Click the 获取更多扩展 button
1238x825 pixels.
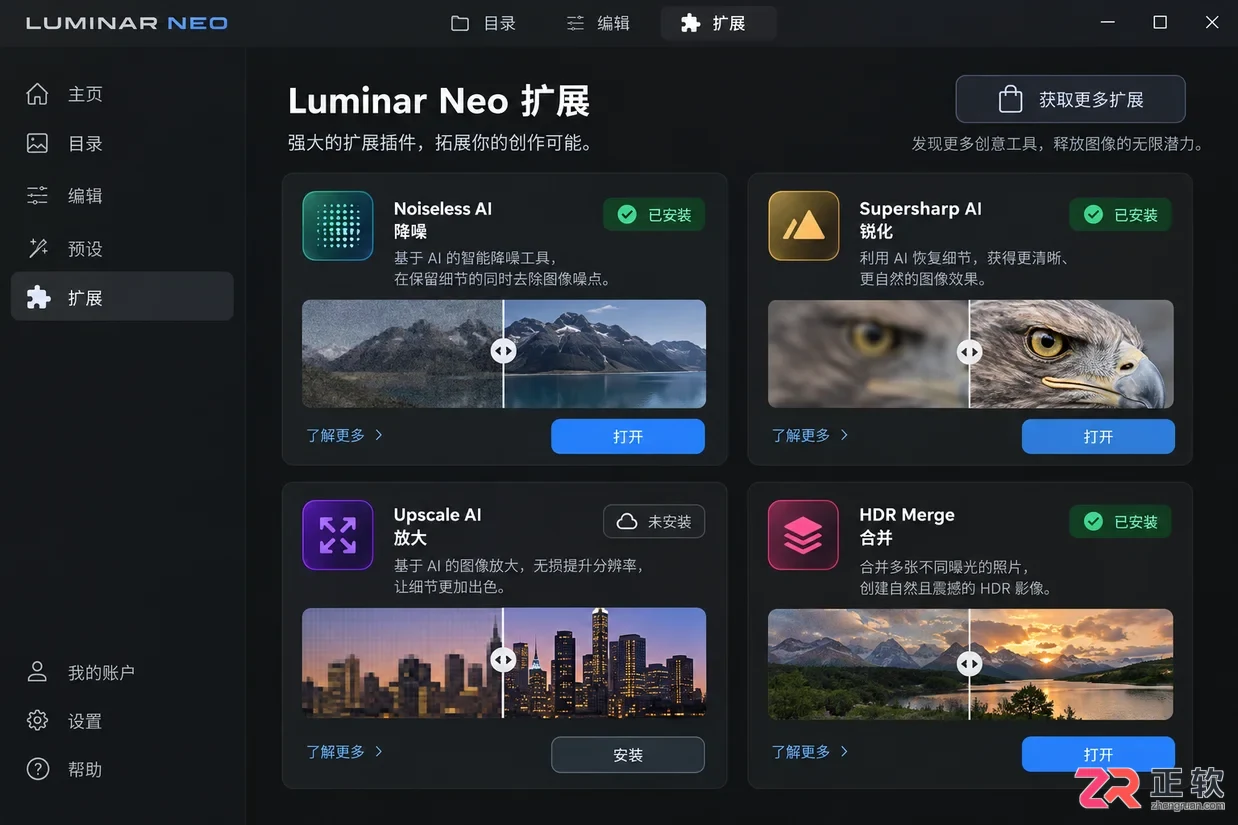pyautogui.click(x=1070, y=99)
